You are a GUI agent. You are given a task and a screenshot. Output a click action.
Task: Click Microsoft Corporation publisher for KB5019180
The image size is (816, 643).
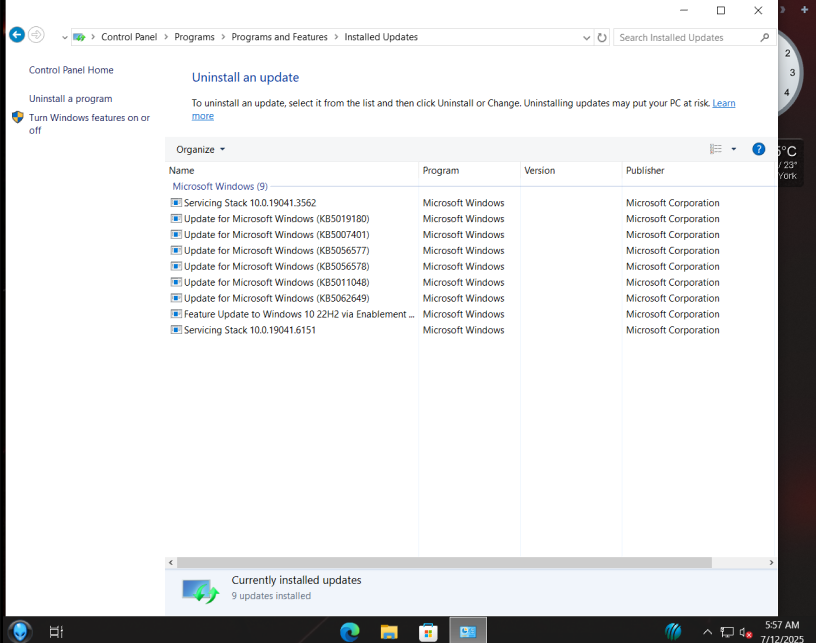point(672,219)
